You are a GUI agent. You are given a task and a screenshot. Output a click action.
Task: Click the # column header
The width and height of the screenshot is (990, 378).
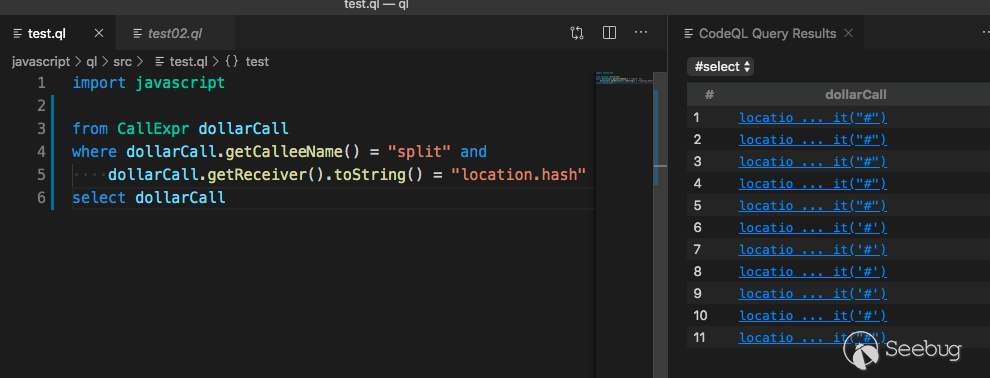click(709, 95)
